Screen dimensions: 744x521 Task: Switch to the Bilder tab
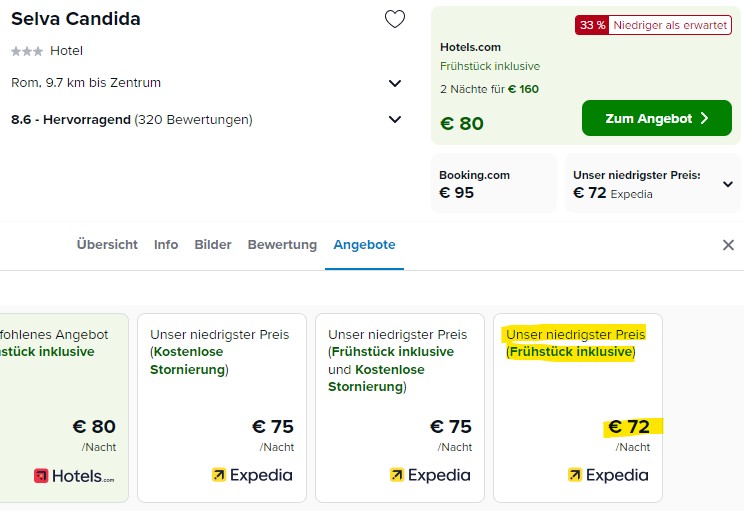pyautogui.click(x=213, y=244)
